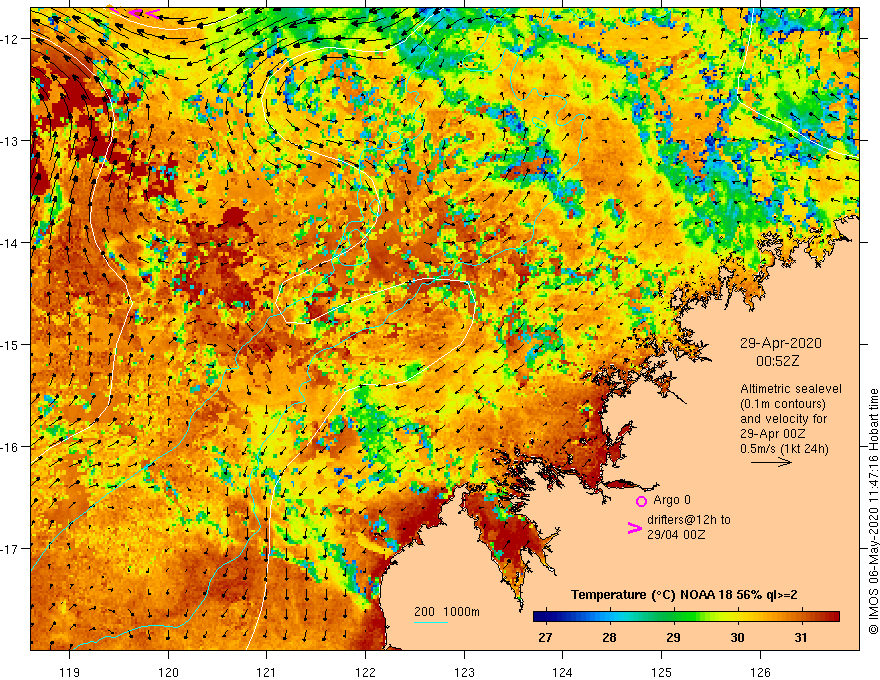The image size is (880, 680).
Task: Click the longitude label 123
Action: pyautogui.click(x=464, y=672)
